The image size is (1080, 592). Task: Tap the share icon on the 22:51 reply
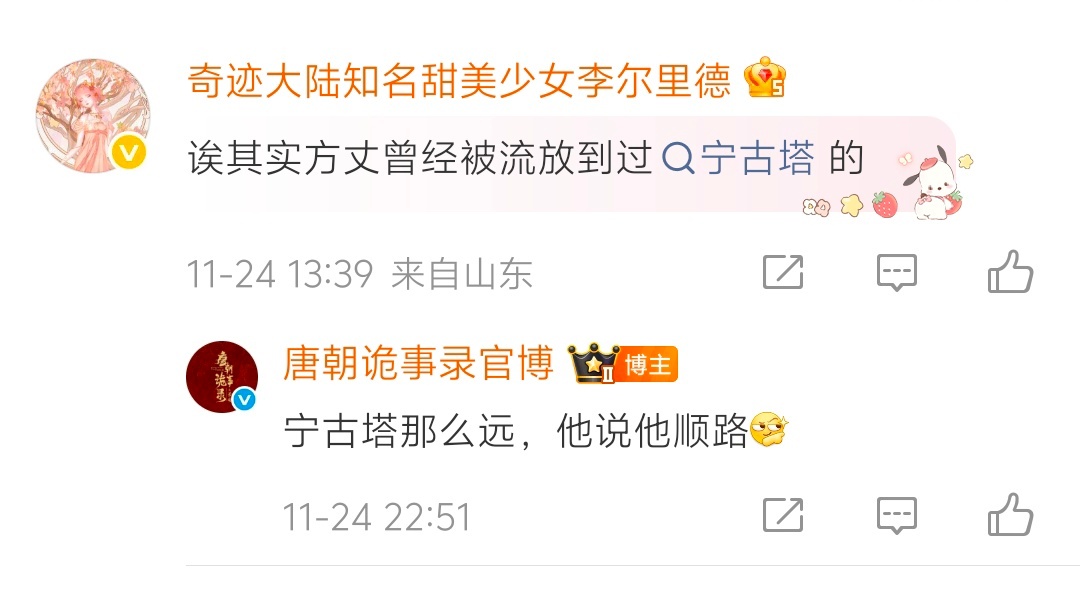(x=783, y=514)
